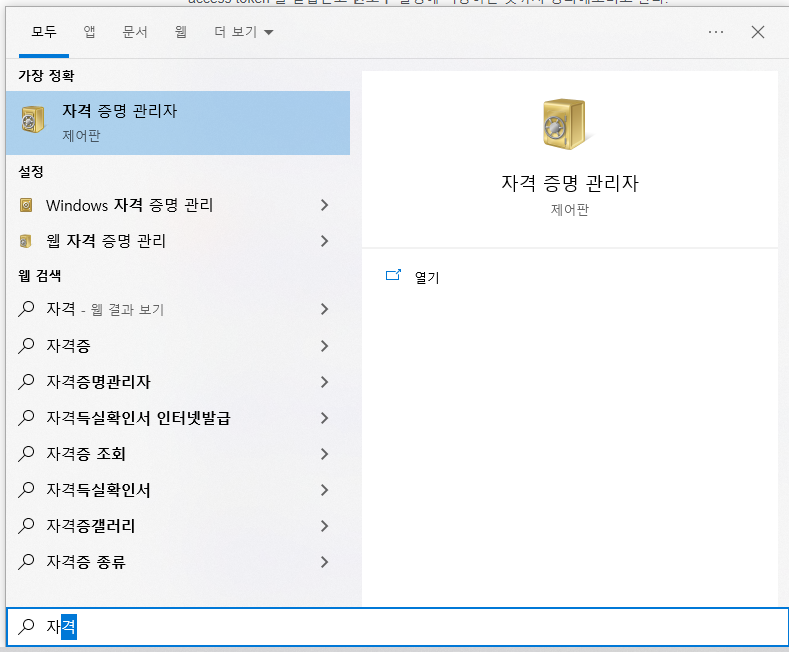Select the 자격증명관리자 web suggestion

(178, 382)
